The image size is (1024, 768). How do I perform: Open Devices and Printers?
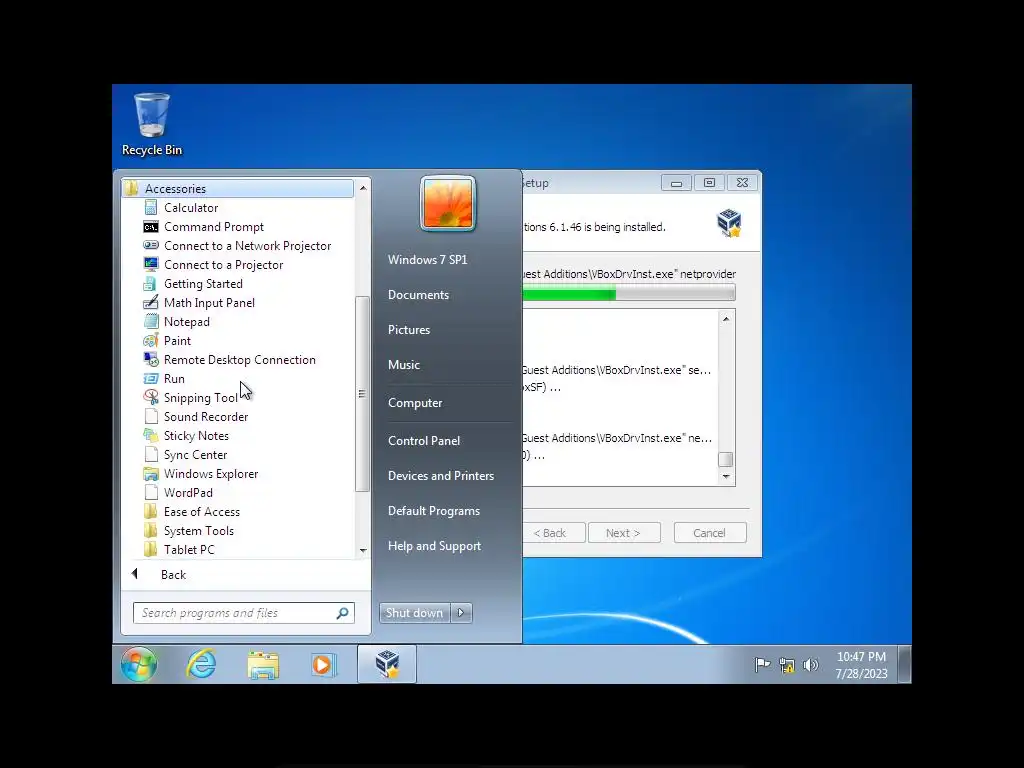point(441,475)
